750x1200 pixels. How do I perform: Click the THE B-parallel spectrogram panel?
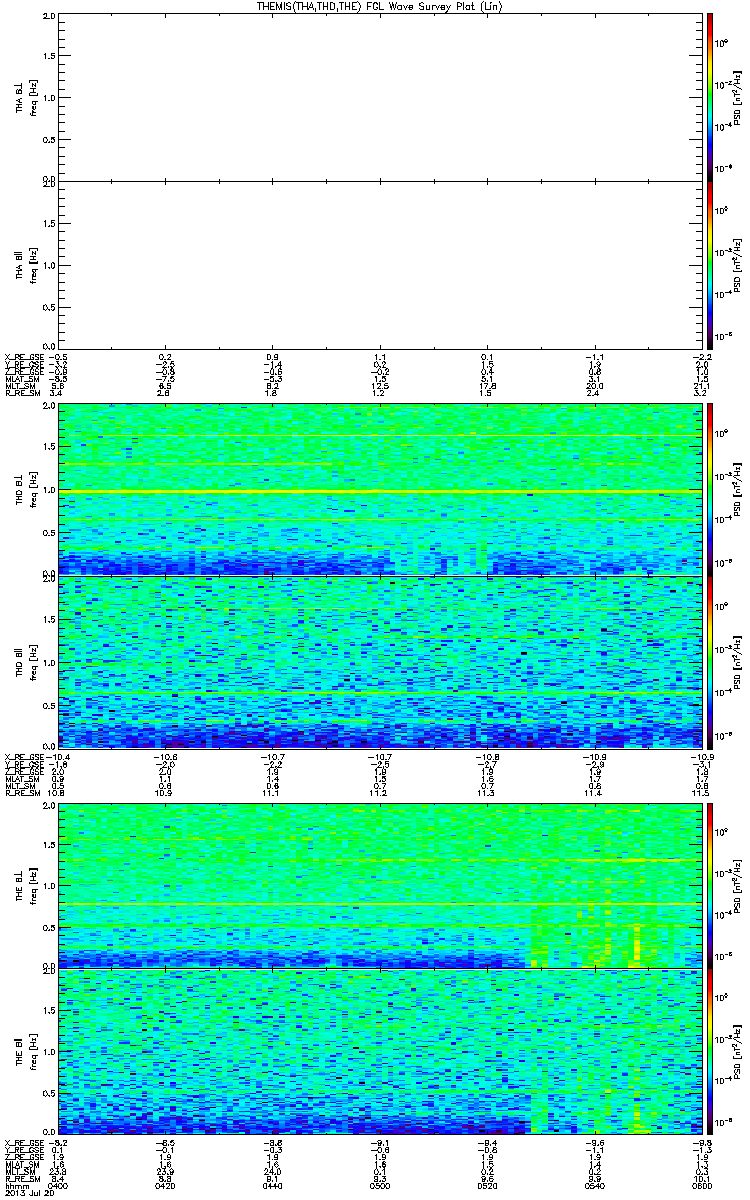point(378,1054)
